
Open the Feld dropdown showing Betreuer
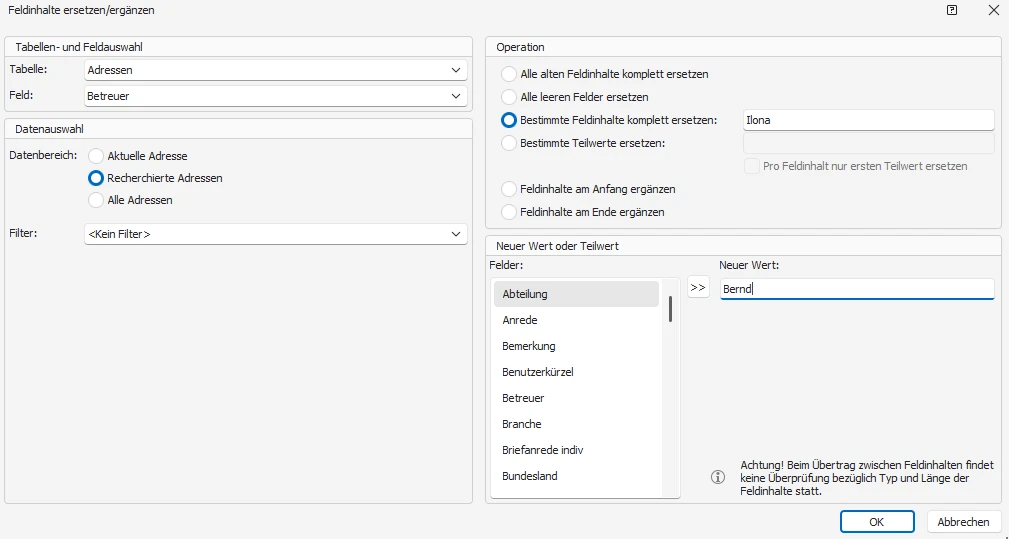tap(275, 96)
